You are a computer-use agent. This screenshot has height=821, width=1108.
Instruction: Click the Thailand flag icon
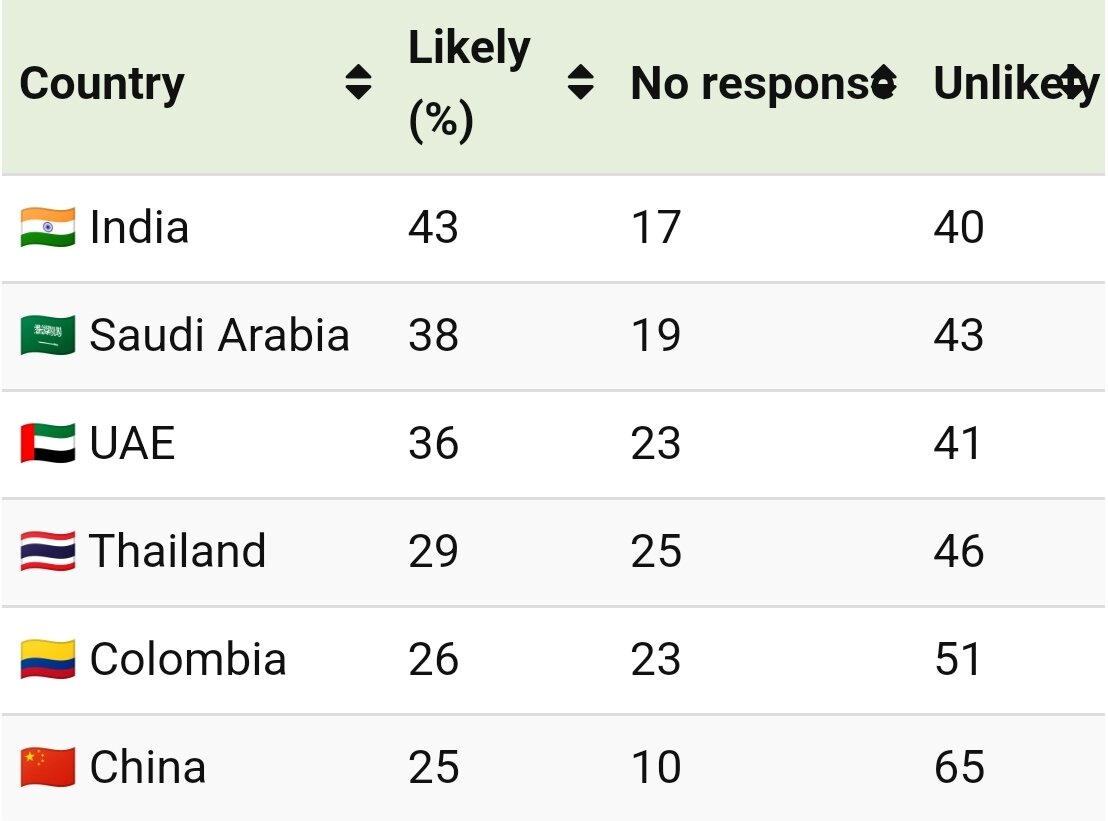tap(47, 551)
